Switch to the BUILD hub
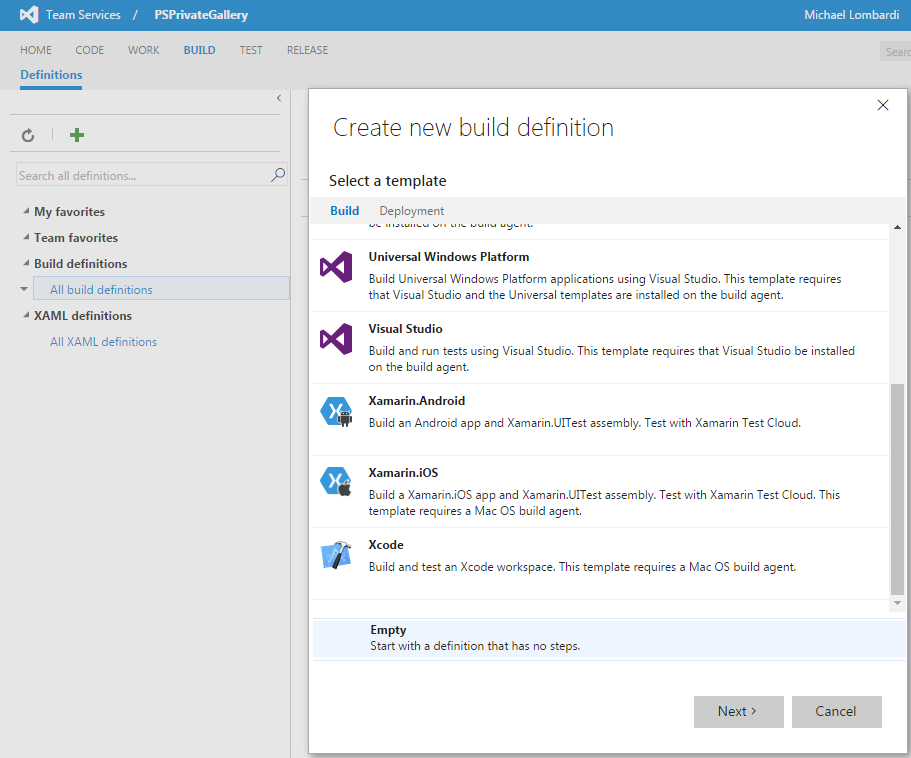Viewport: 911px width, 758px height. pyautogui.click(x=199, y=51)
